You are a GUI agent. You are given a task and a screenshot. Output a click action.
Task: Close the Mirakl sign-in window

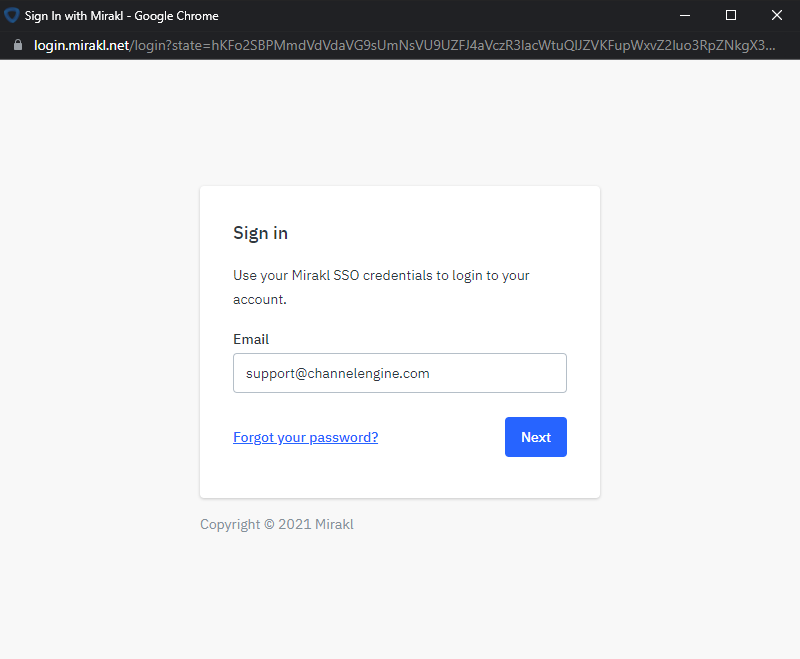tap(777, 15)
